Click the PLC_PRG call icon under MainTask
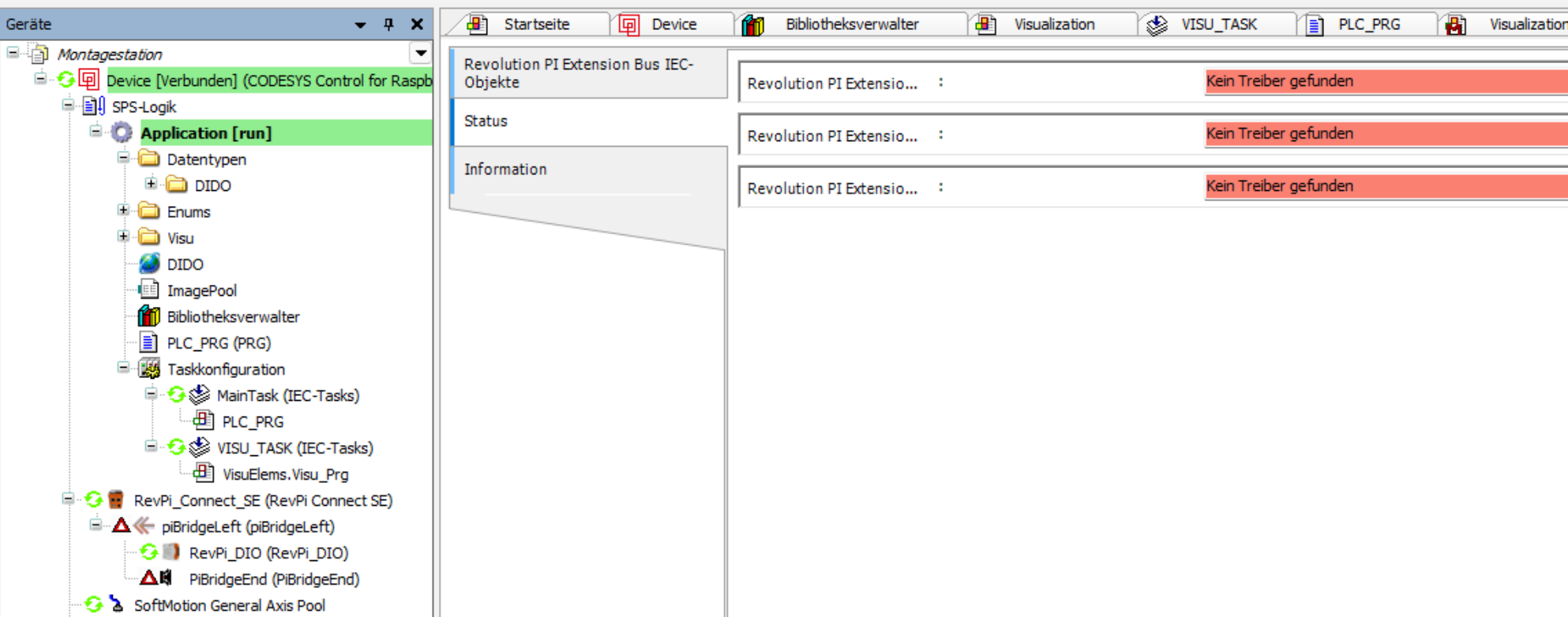 (x=204, y=421)
